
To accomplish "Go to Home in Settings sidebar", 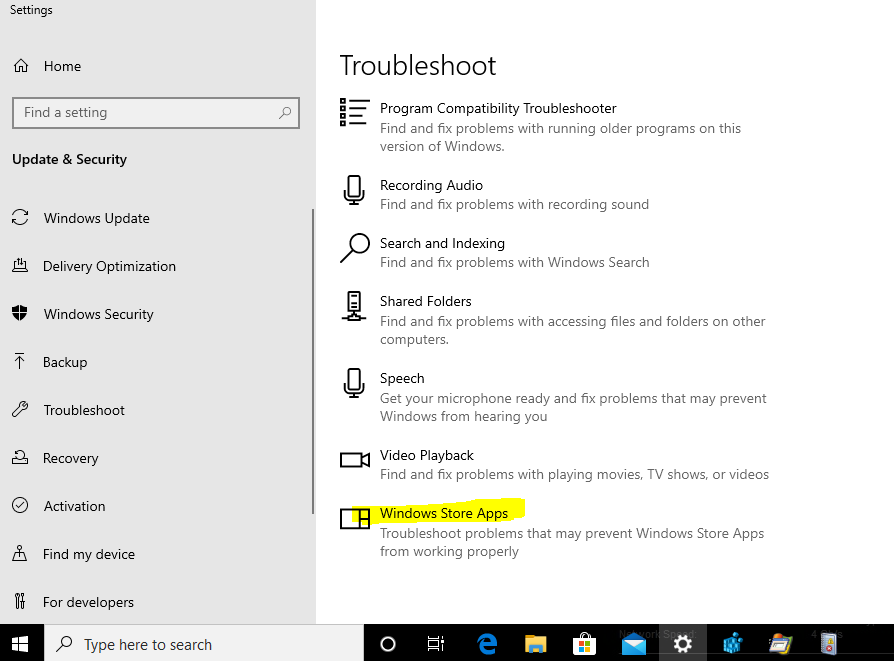I will [x=62, y=66].
